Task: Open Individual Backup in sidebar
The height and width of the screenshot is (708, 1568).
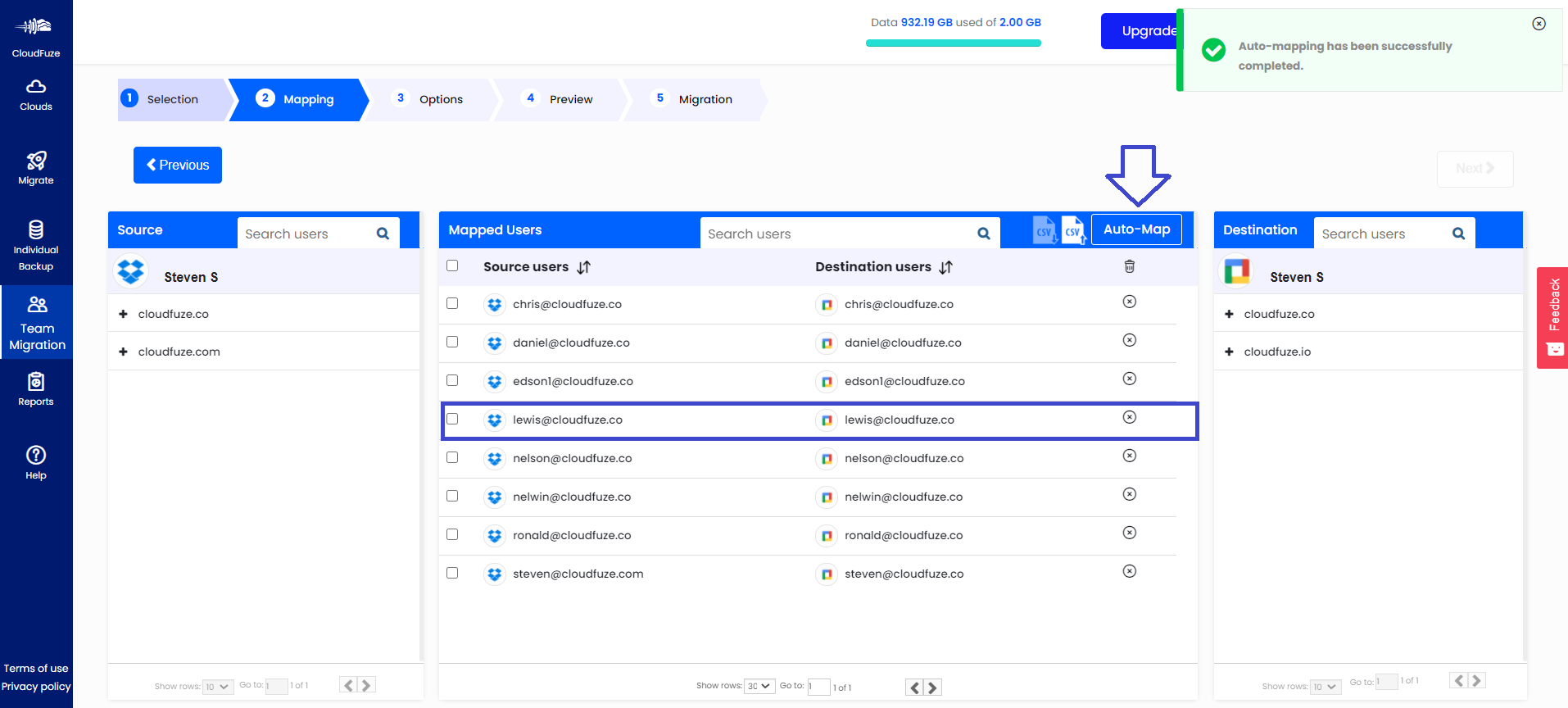Action: pos(35,246)
